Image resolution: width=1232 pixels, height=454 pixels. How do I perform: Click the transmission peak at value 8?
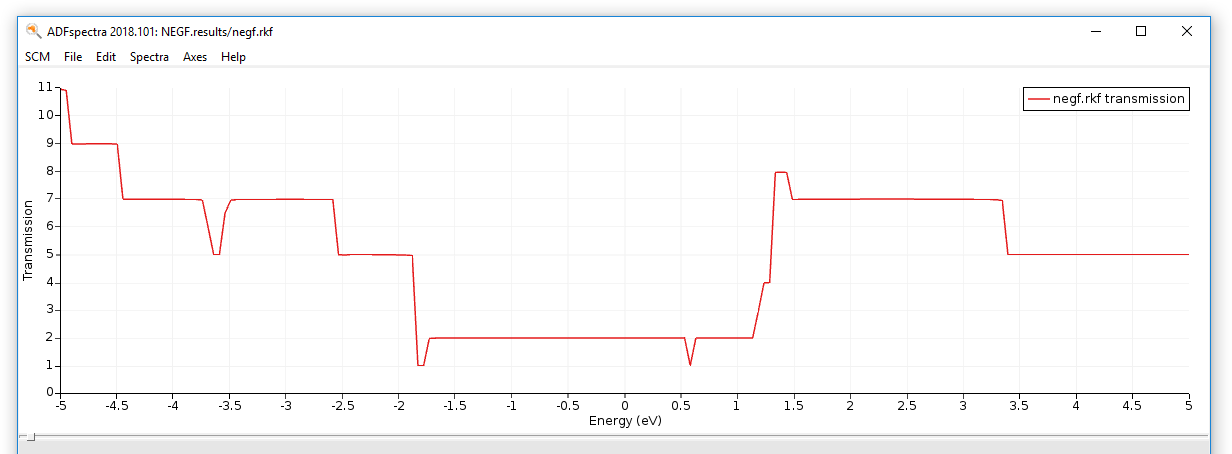click(x=781, y=172)
